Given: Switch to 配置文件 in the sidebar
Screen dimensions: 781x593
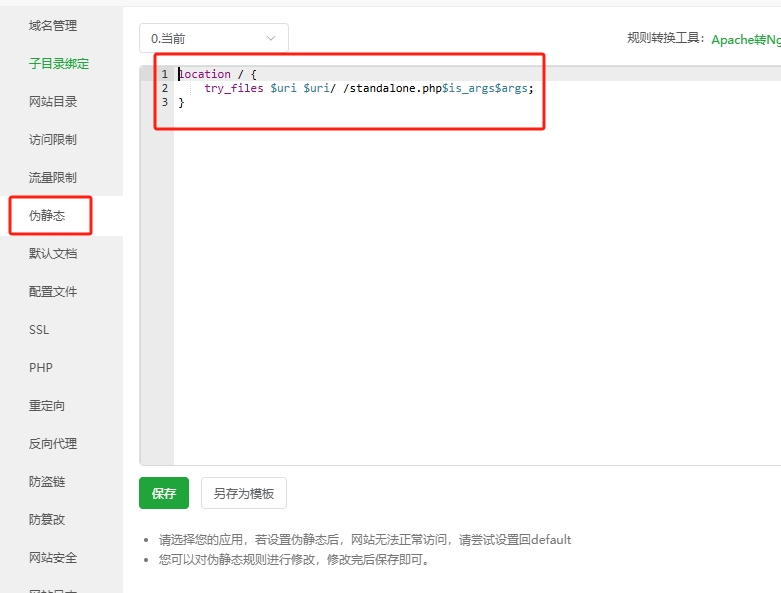Looking at the screenshot, I should point(53,292).
